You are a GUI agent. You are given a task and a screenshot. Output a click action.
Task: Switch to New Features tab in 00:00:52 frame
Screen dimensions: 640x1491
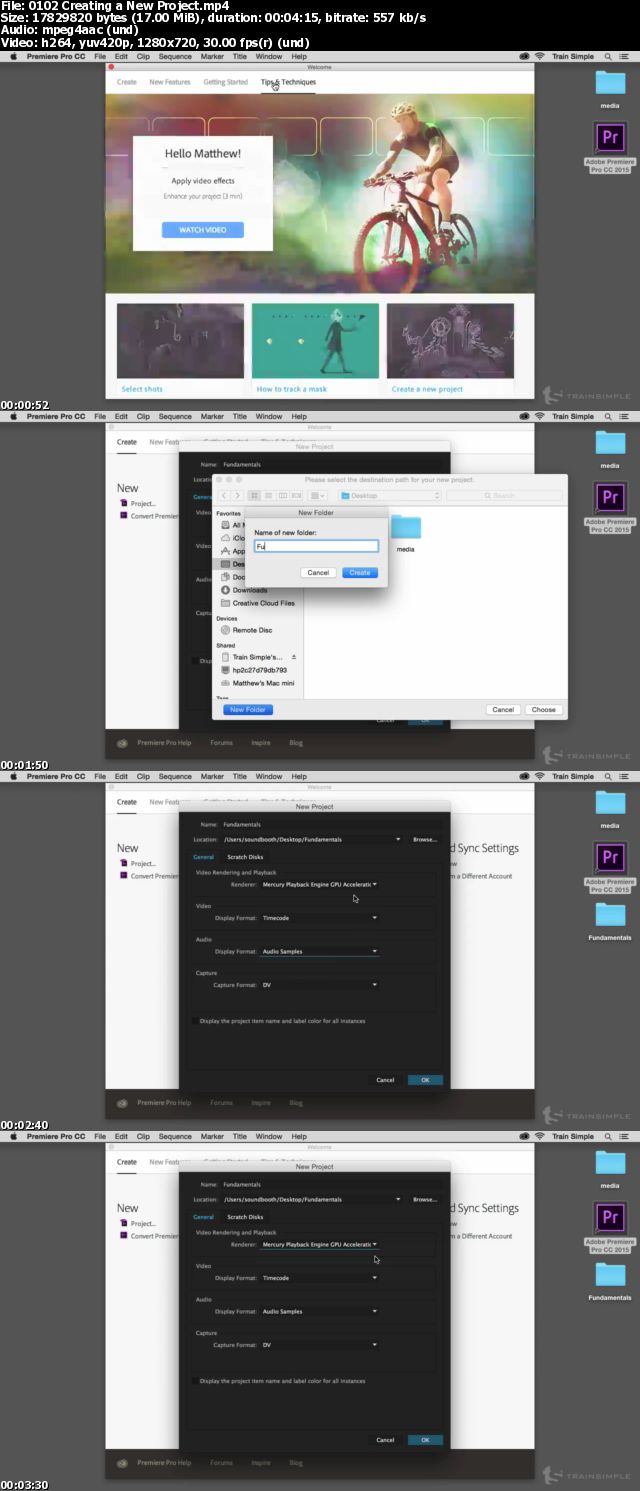170,82
